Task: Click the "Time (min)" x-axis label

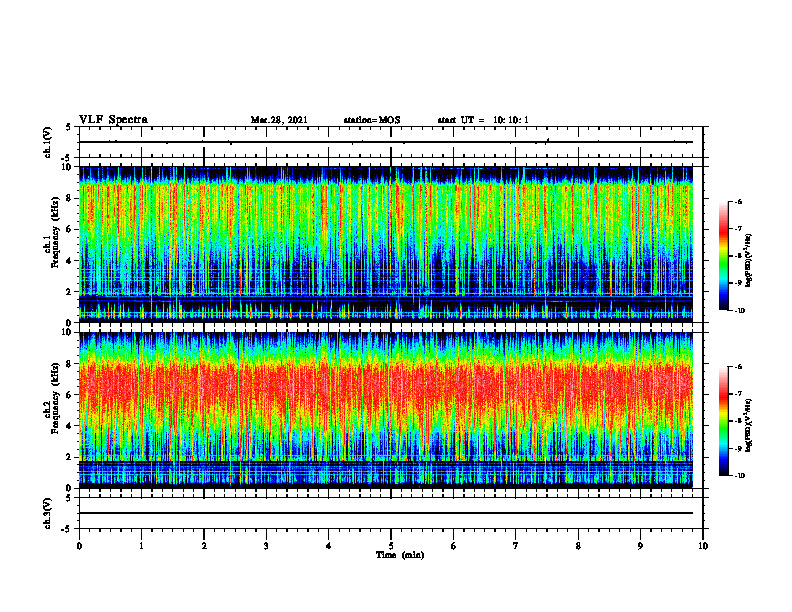Action: pos(400,555)
